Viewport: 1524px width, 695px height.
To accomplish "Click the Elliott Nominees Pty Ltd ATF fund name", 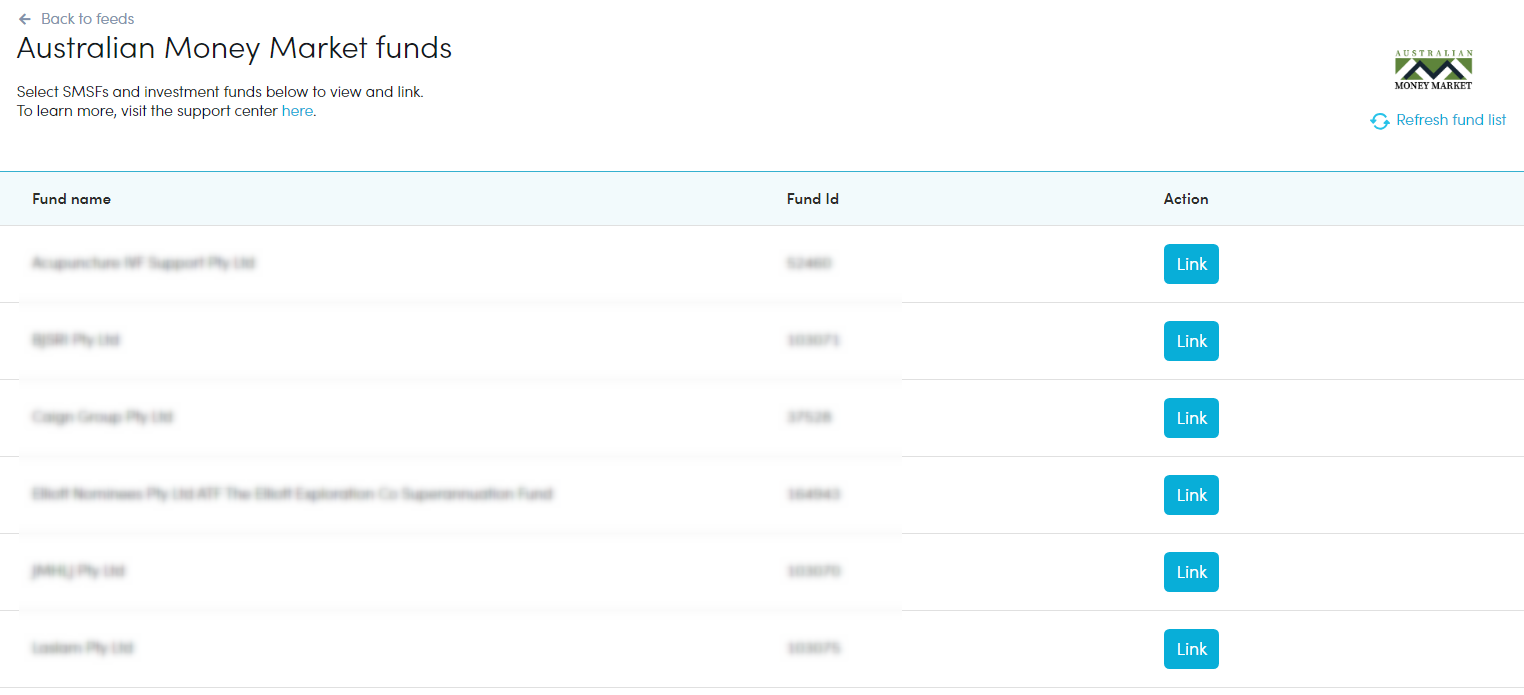I will click(x=292, y=494).
